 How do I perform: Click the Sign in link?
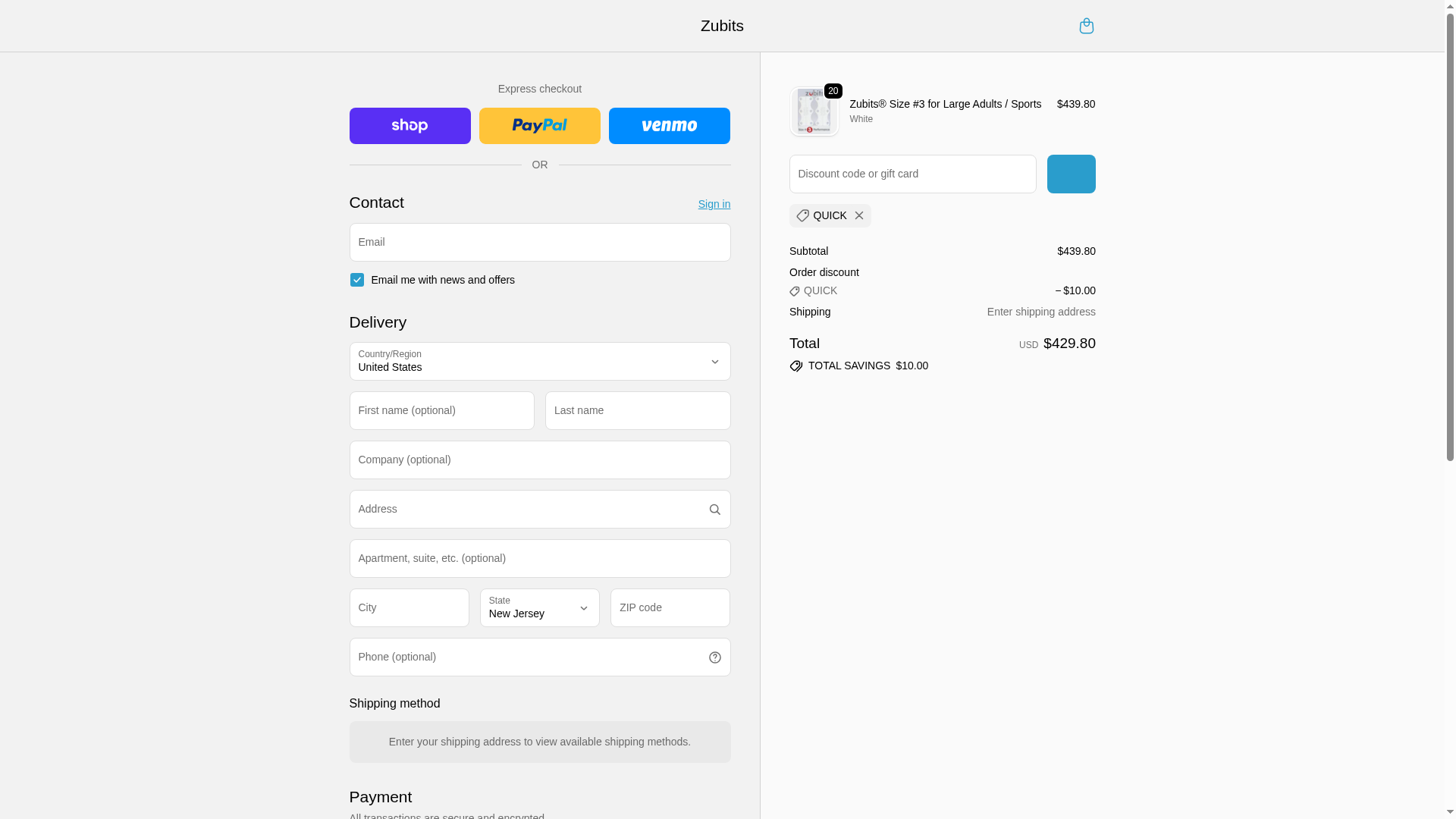point(714,204)
